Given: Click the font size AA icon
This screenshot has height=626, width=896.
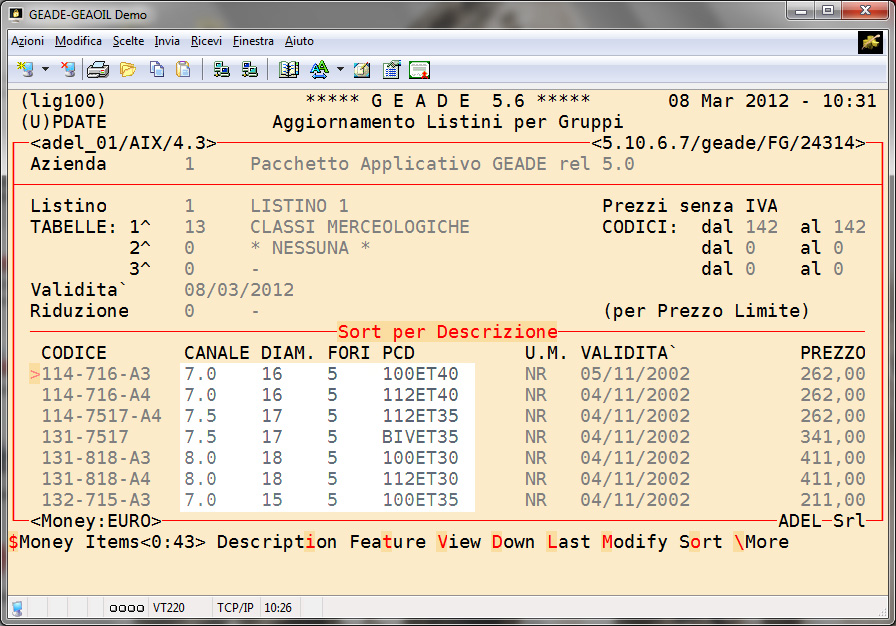Looking at the screenshot, I should point(319,70).
